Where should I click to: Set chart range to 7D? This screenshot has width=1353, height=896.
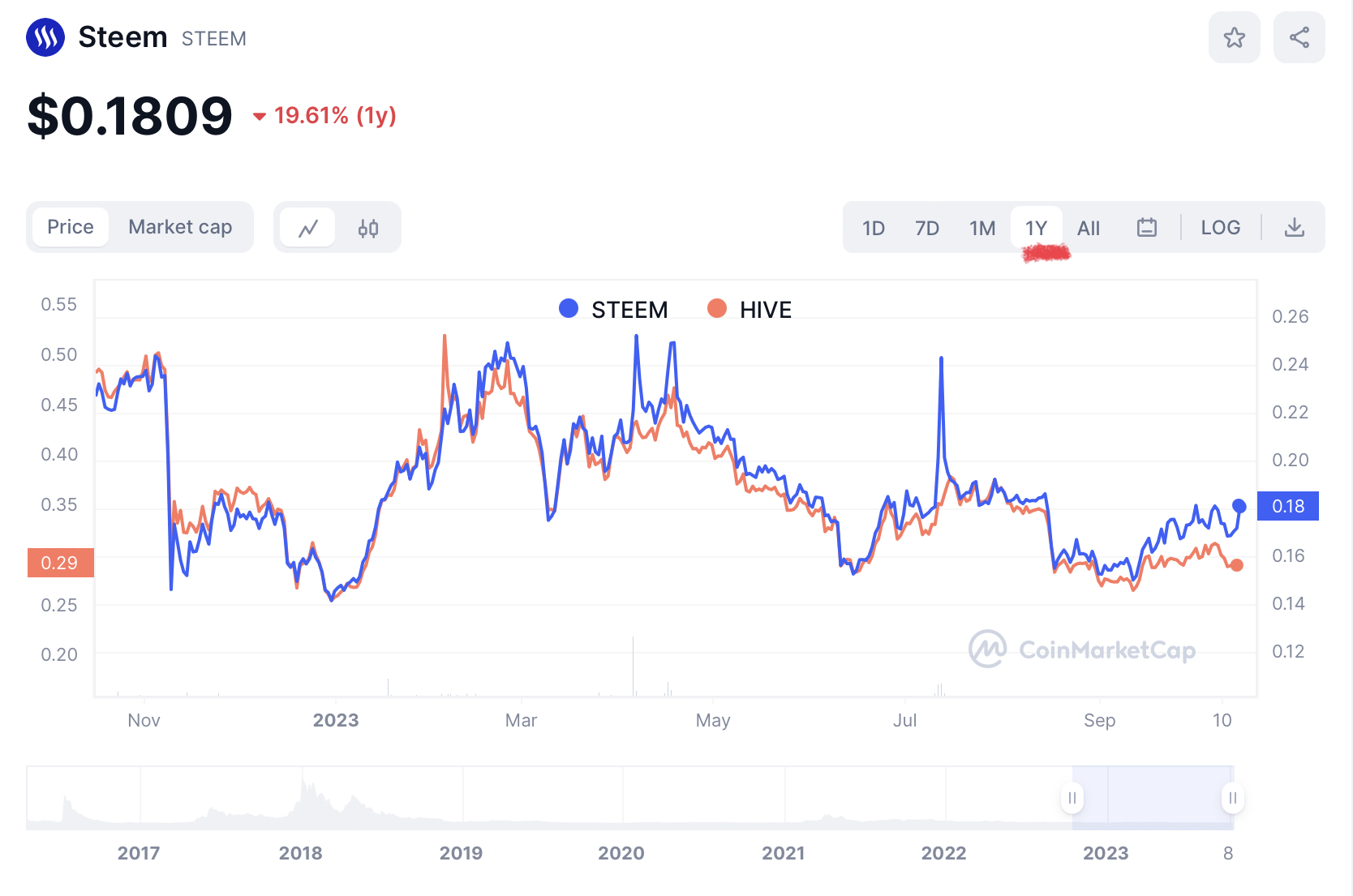coord(926,228)
